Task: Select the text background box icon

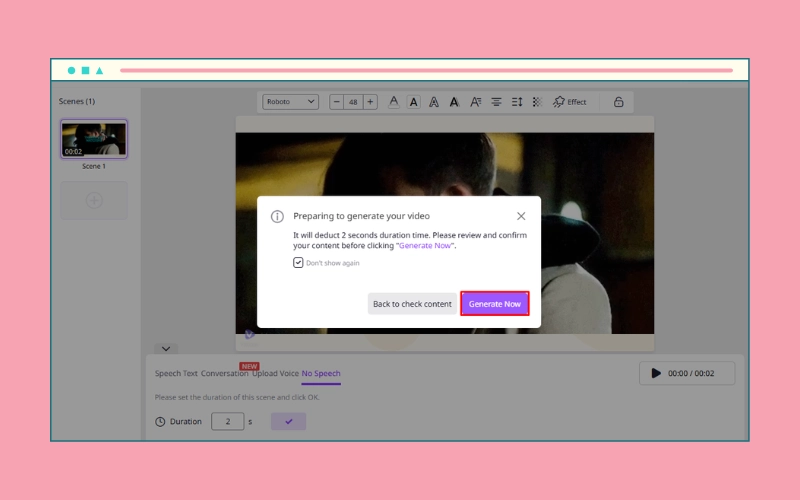Action: [414, 102]
